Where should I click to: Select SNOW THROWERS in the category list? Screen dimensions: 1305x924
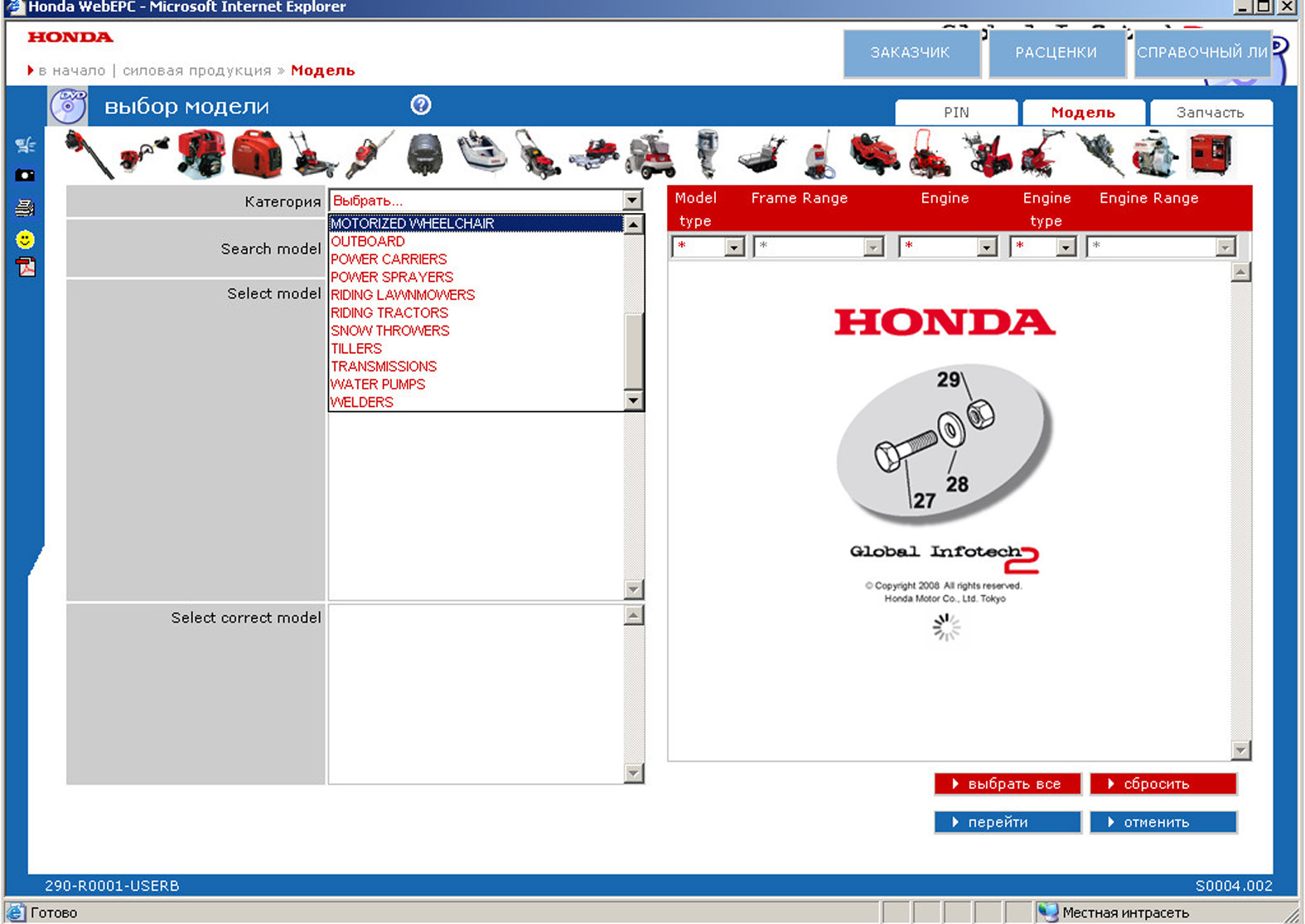tap(390, 331)
